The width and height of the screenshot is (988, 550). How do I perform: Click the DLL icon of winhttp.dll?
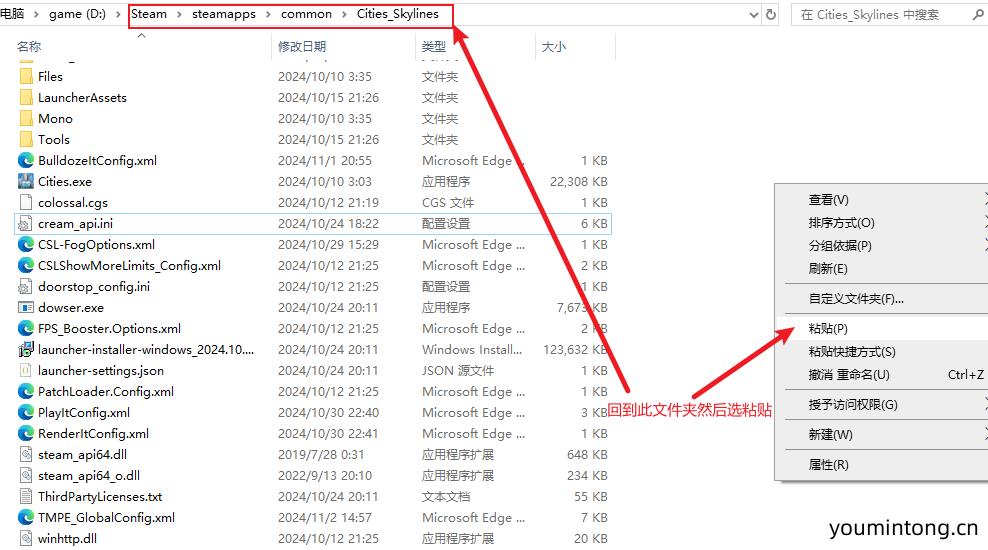(x=26, y=539)
